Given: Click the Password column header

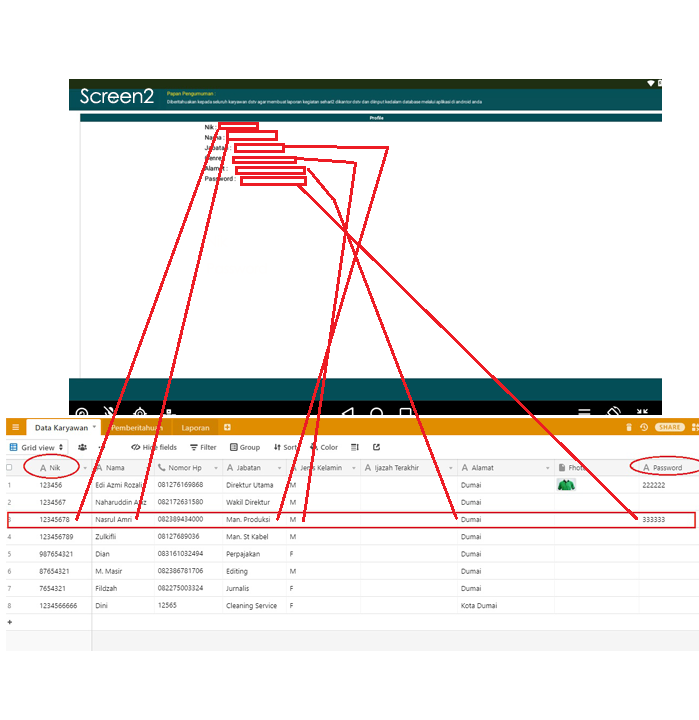Looking at the screenshot, I should (667, 467).
